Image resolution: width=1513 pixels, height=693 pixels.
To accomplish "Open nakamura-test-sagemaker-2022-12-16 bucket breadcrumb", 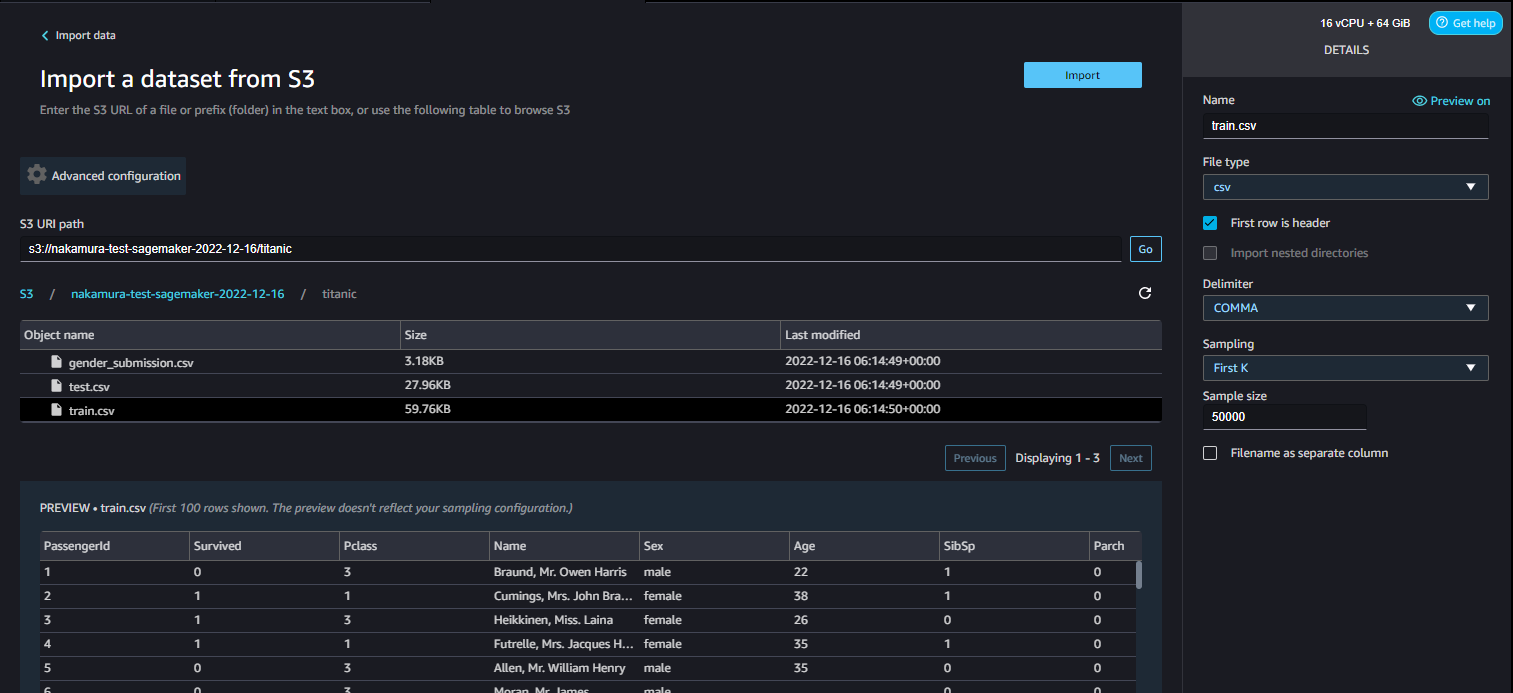I will (177, 294).
